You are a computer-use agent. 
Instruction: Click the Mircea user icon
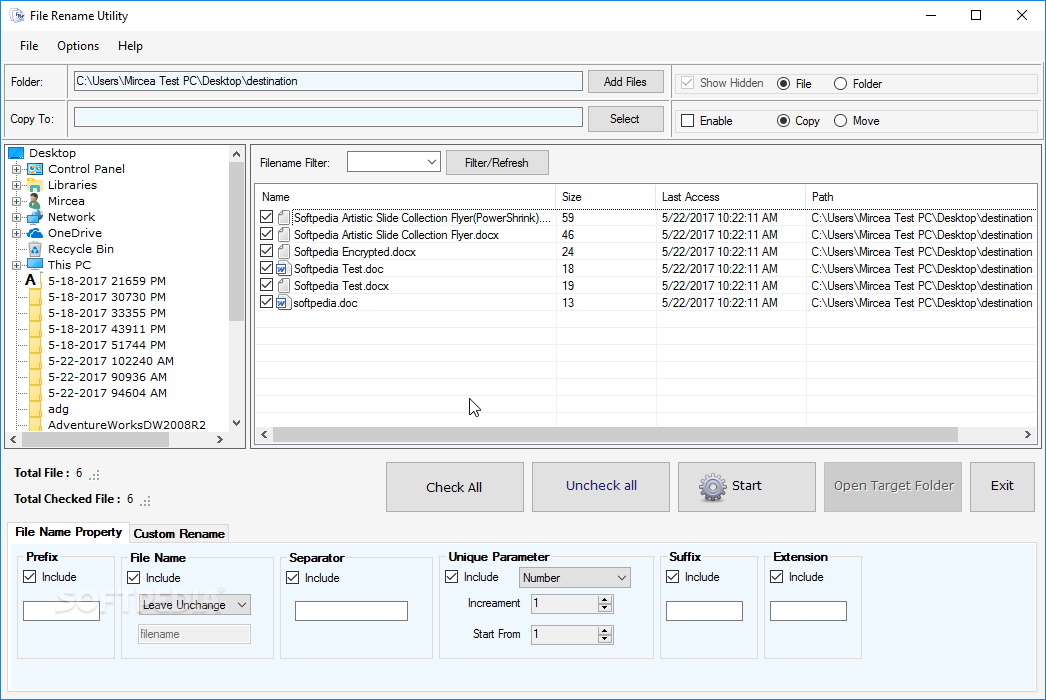[x=35, y=201]
